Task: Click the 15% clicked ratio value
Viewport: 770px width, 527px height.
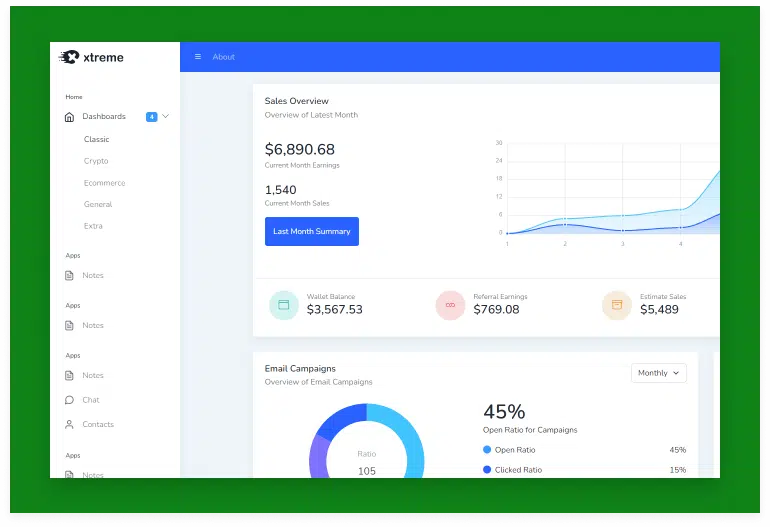Action: coord(678,470)
